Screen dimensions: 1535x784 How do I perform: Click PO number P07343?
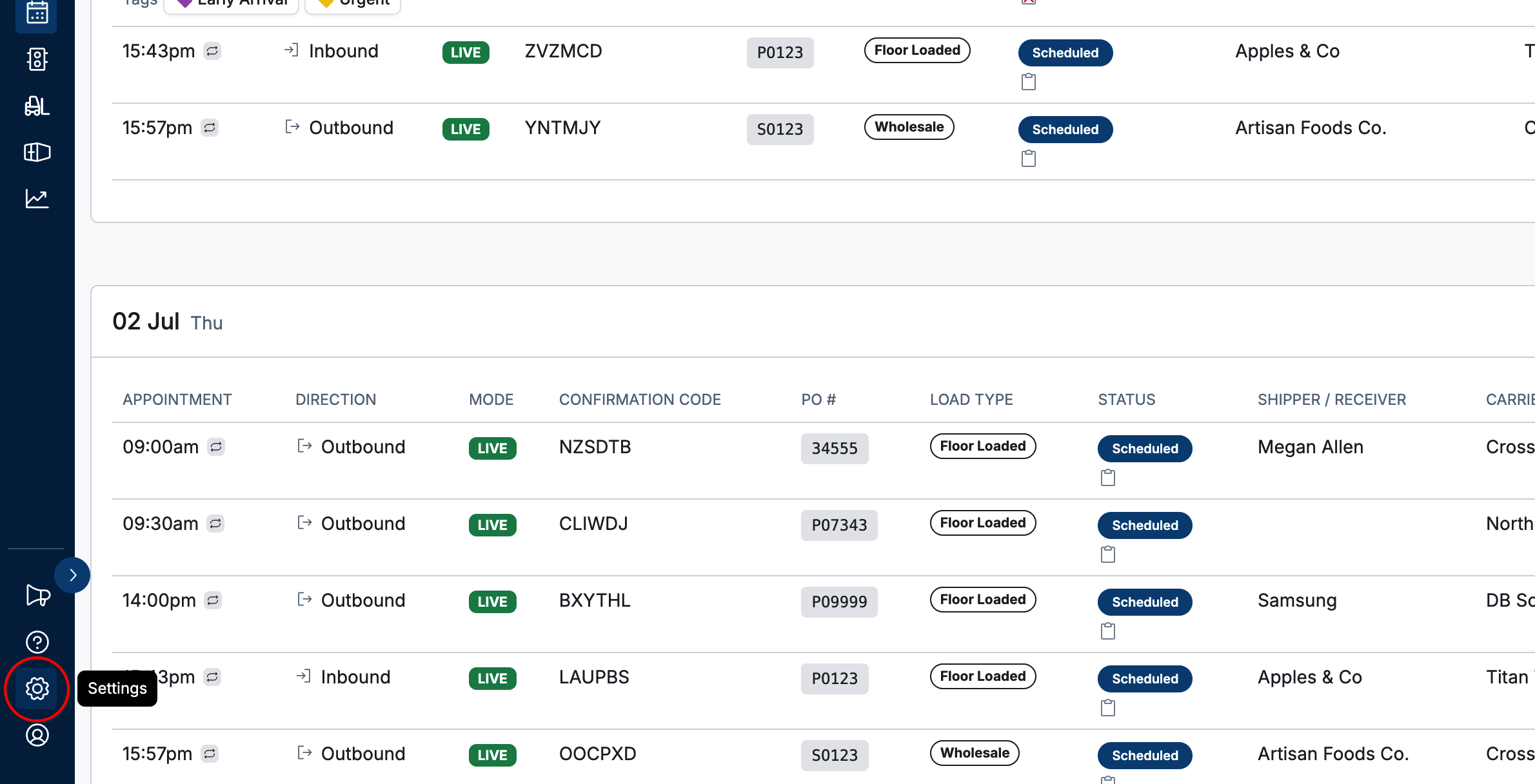click(839, 525)
